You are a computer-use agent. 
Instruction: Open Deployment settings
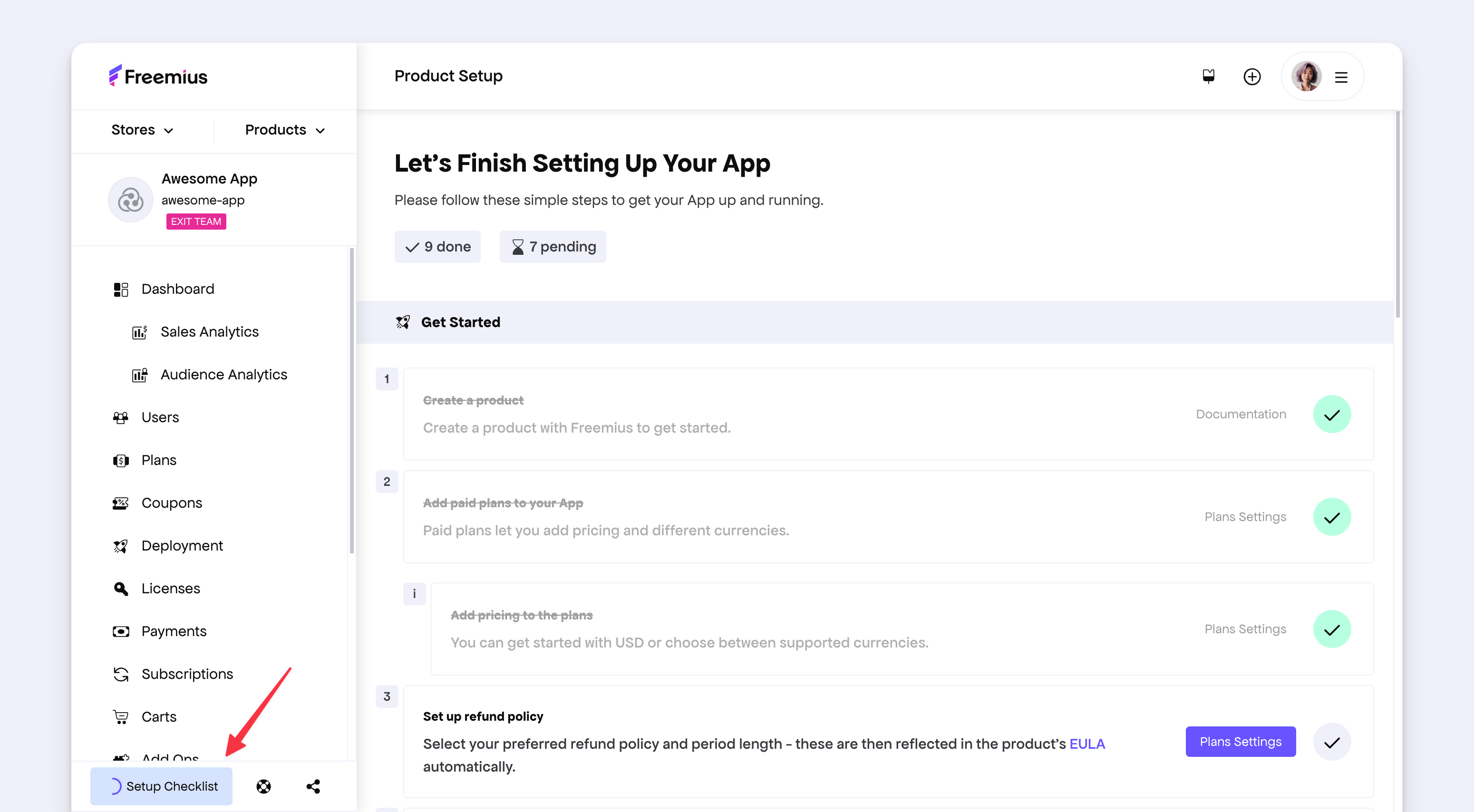(x=182, y=545)
